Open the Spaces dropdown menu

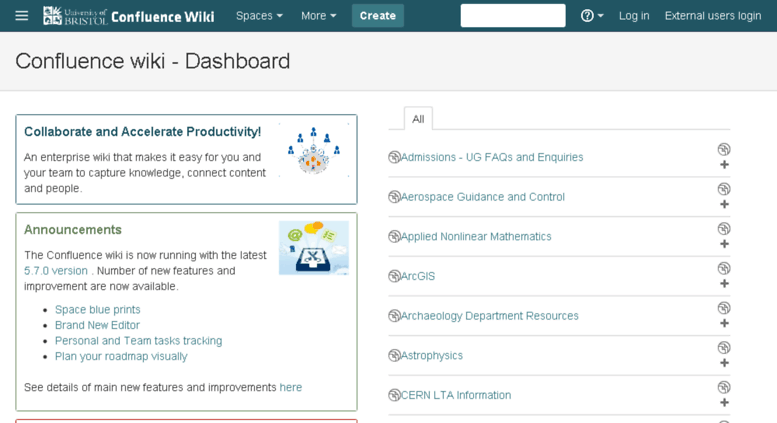[259, 16]
